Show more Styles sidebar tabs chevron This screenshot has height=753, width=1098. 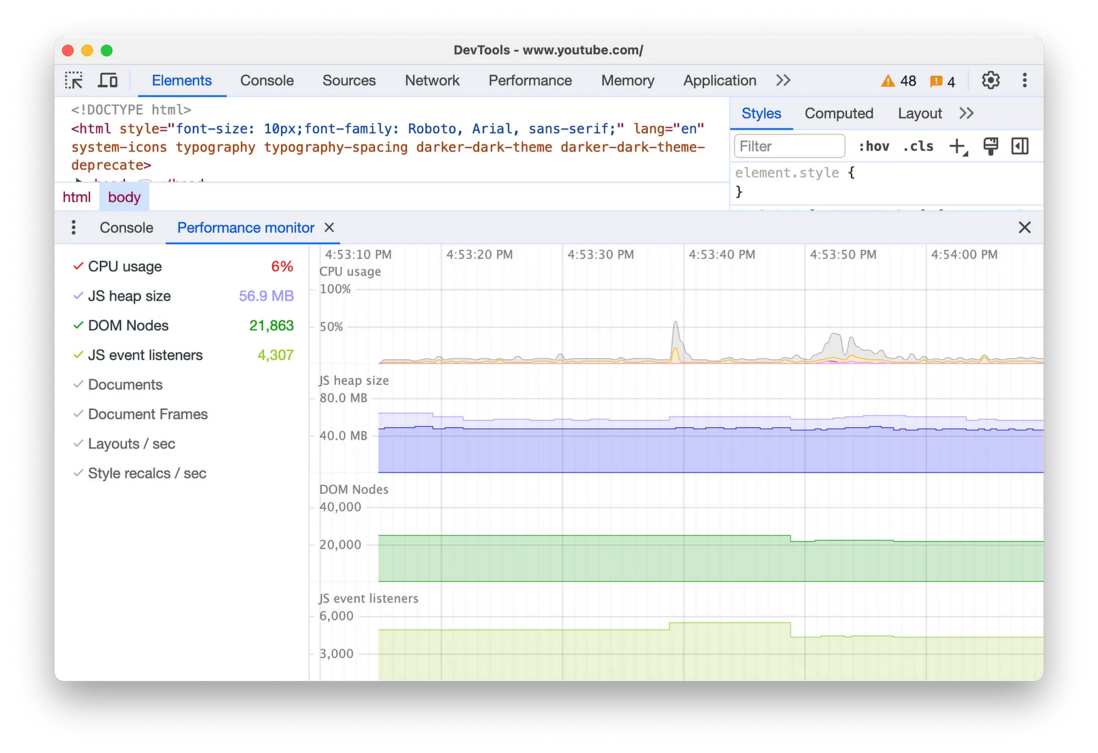tap(966, 113)
